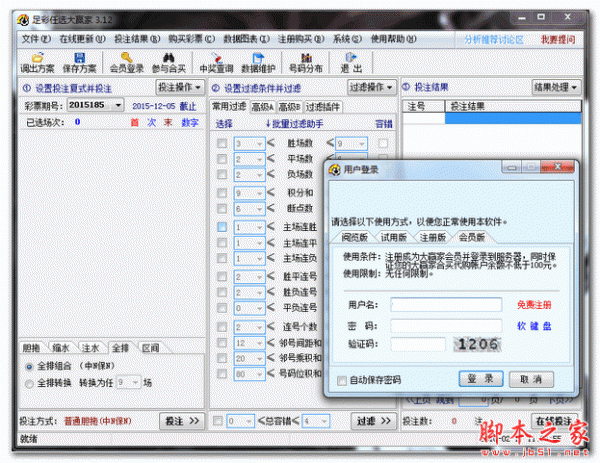Switch to 高级A filter tab

(262, 107)
